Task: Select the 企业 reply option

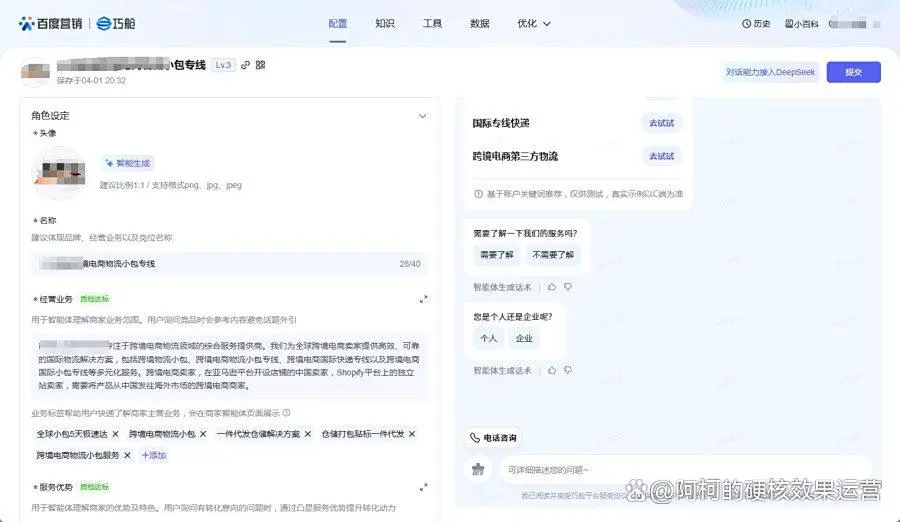Action: [x=524, y=339]
